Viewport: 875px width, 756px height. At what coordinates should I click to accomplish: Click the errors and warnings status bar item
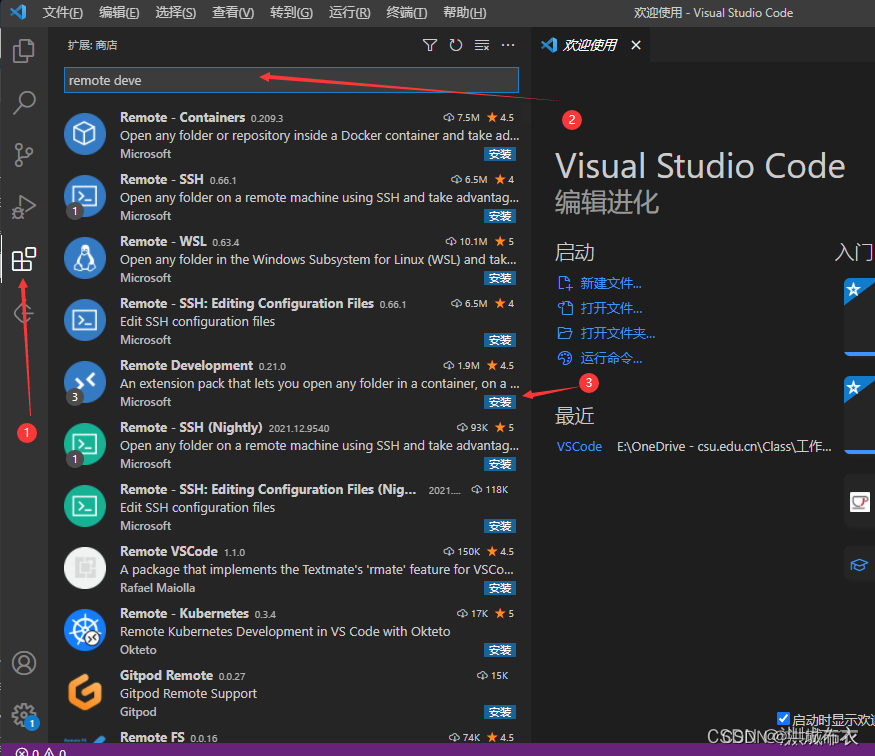click(41, 752)
